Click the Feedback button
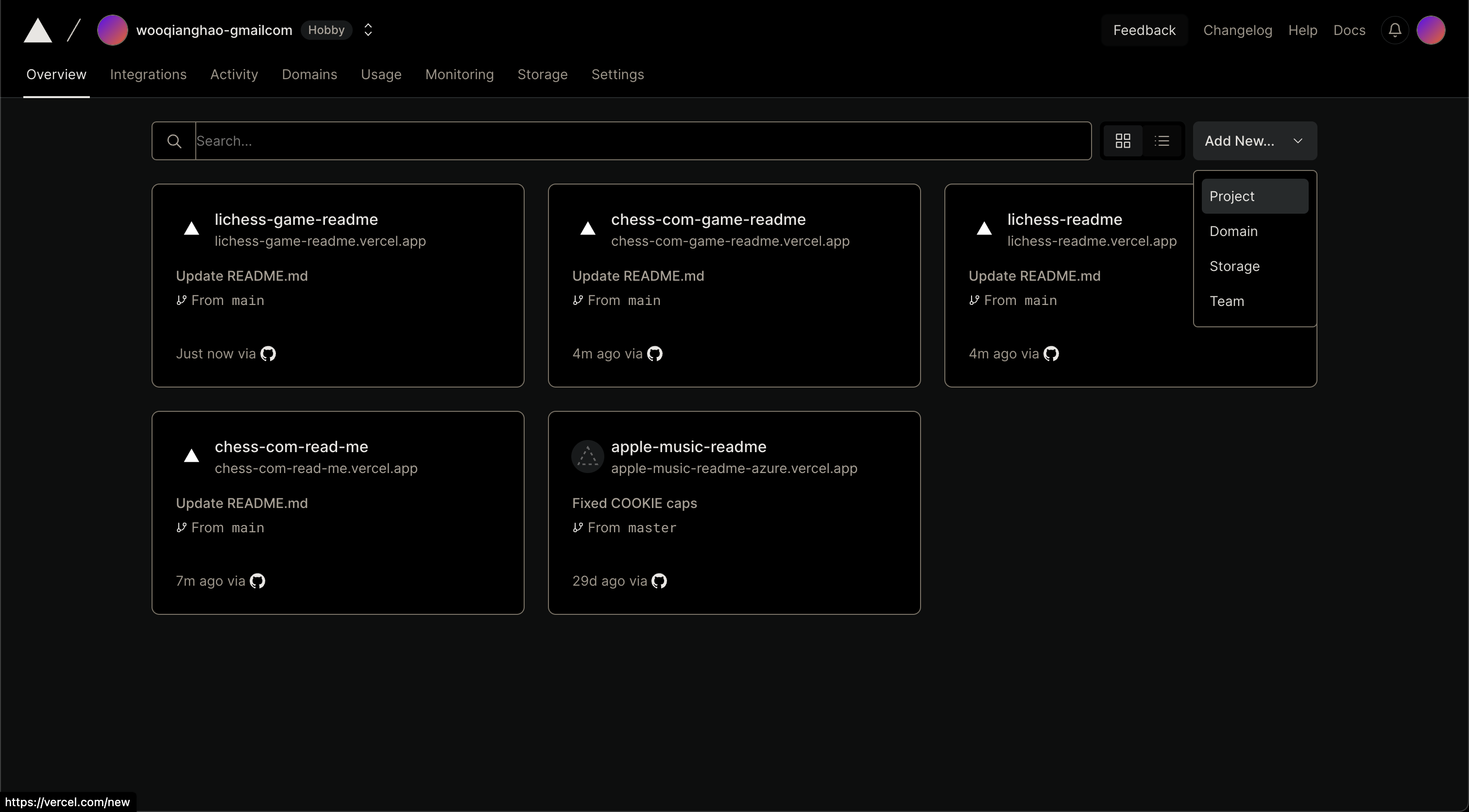Image resolution: width=1469 pixels, height=812 pixels. tap(1144, 30)
